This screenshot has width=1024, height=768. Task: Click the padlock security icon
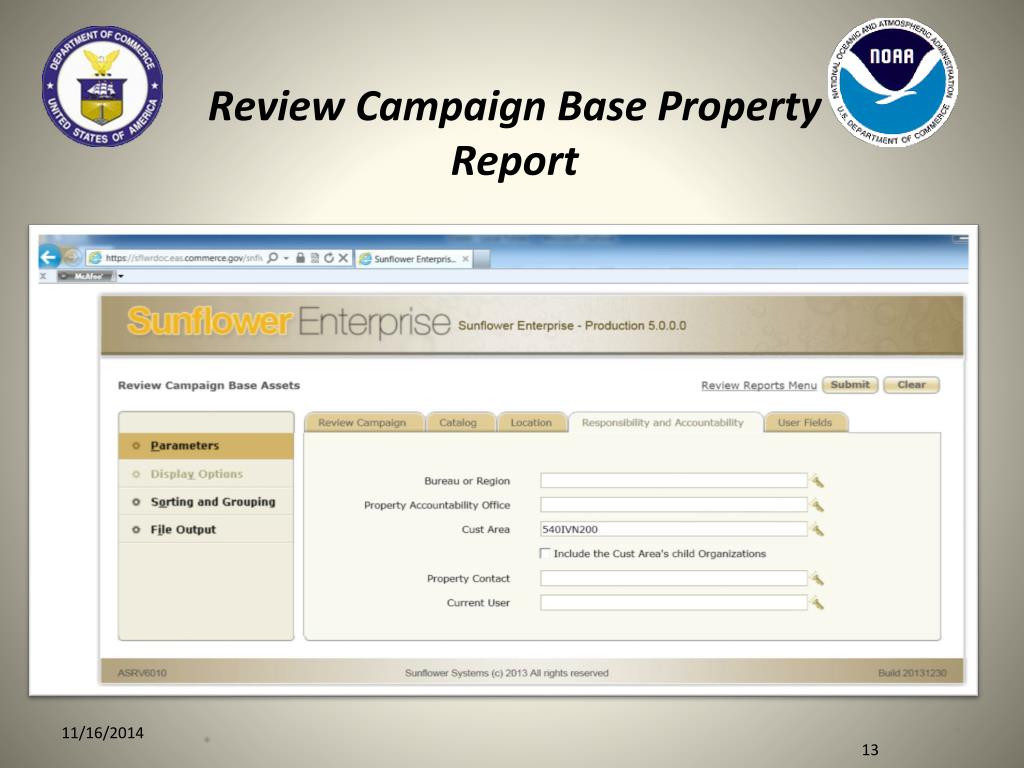tap(300, 258)
